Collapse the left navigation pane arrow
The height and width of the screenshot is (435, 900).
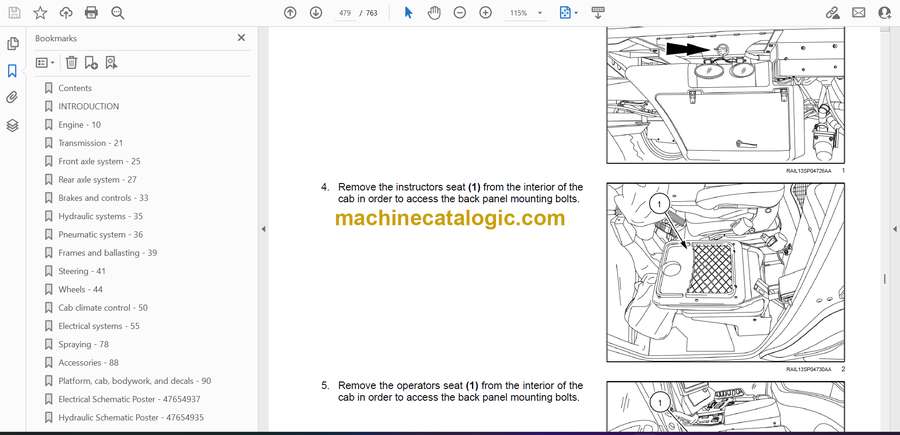click(x=263, y=229)
